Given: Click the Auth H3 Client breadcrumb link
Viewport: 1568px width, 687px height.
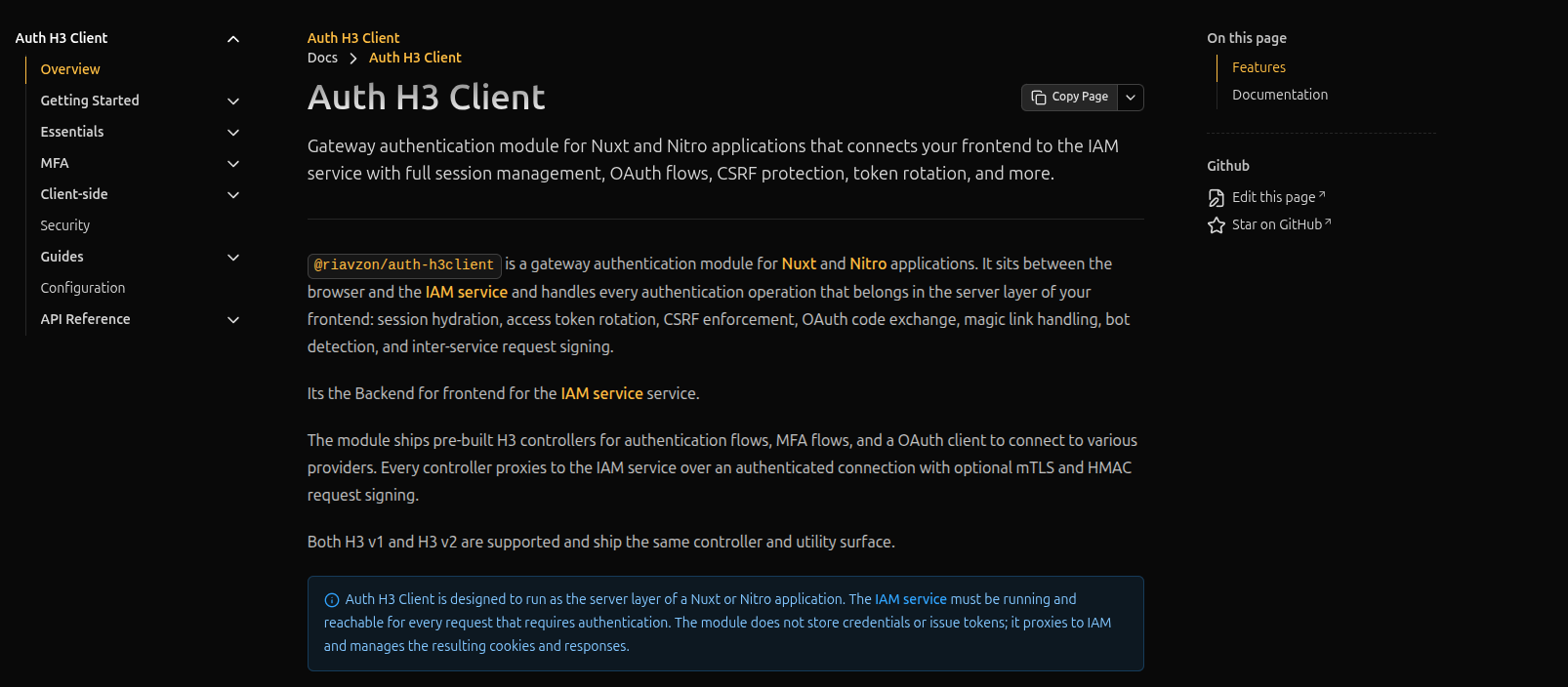Looking at the screenshot, I should (415, 58).
